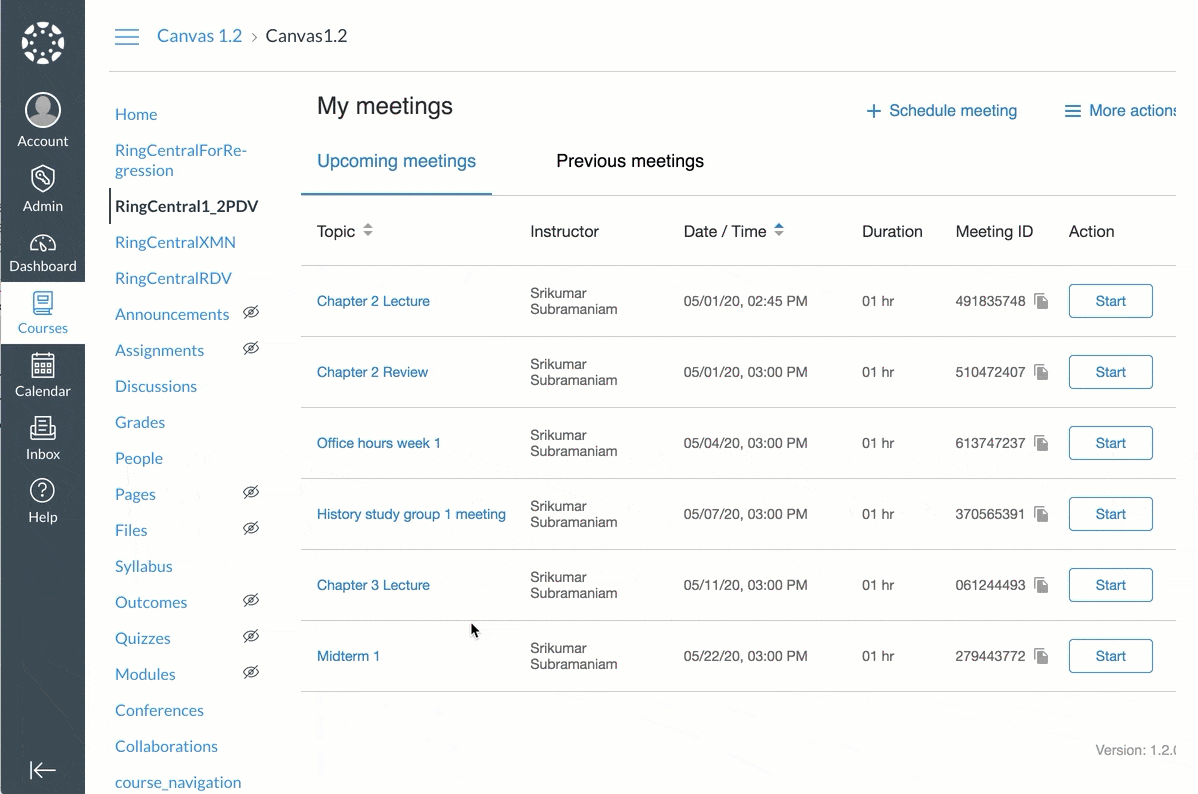Viewport: 1198px width, 794px height.
Task: Open the Canvas logo home icon
Action: pos(42,42)
